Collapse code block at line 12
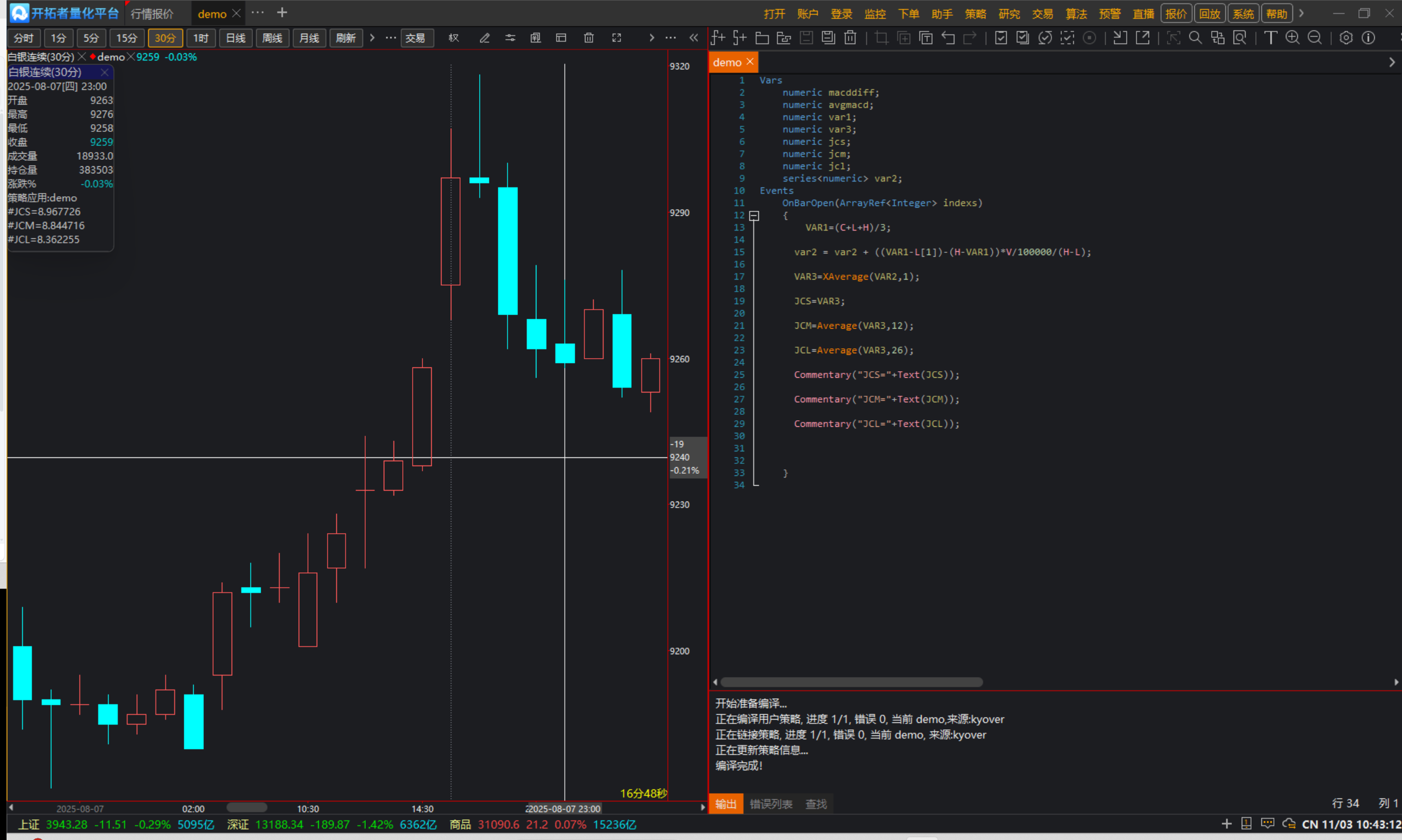This screenshot has width=1402, height=840. click(x=754, y=216)
